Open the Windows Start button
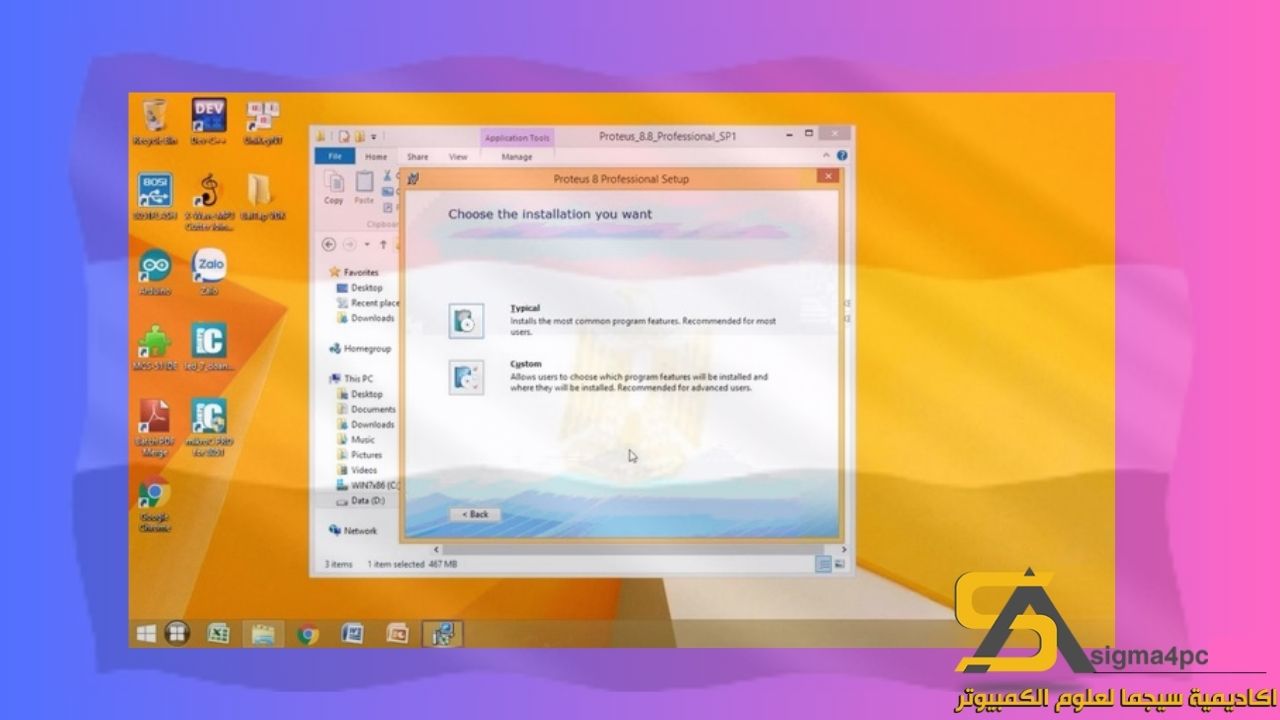This screenshot has height=720, width=1280. [146, 633]
